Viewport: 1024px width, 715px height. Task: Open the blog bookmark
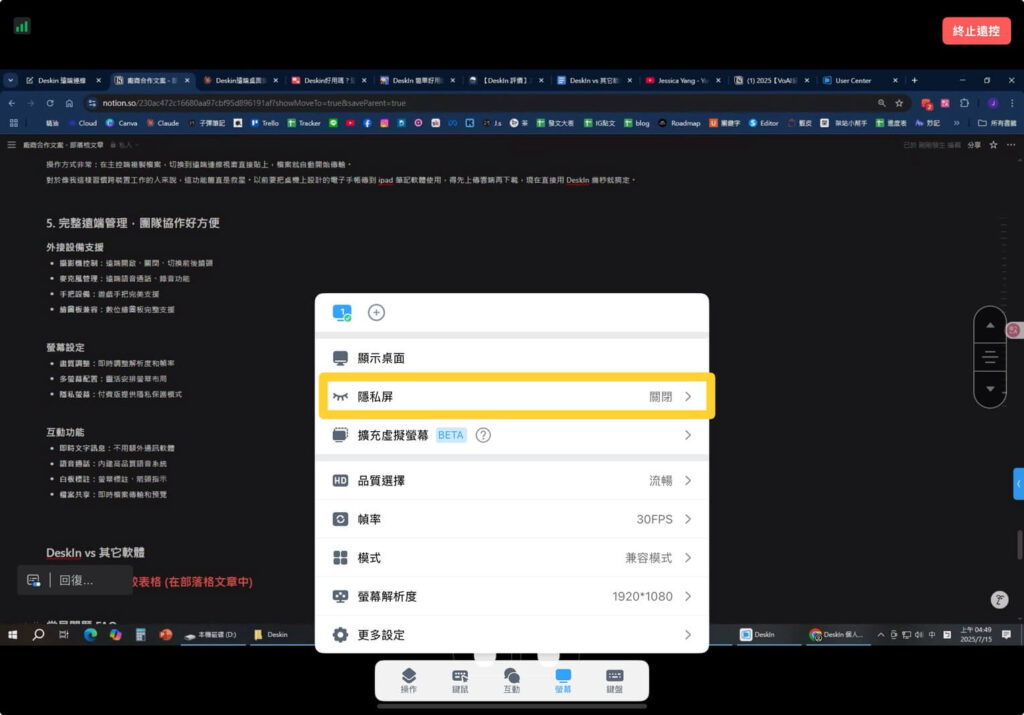(x=637, y=123)
